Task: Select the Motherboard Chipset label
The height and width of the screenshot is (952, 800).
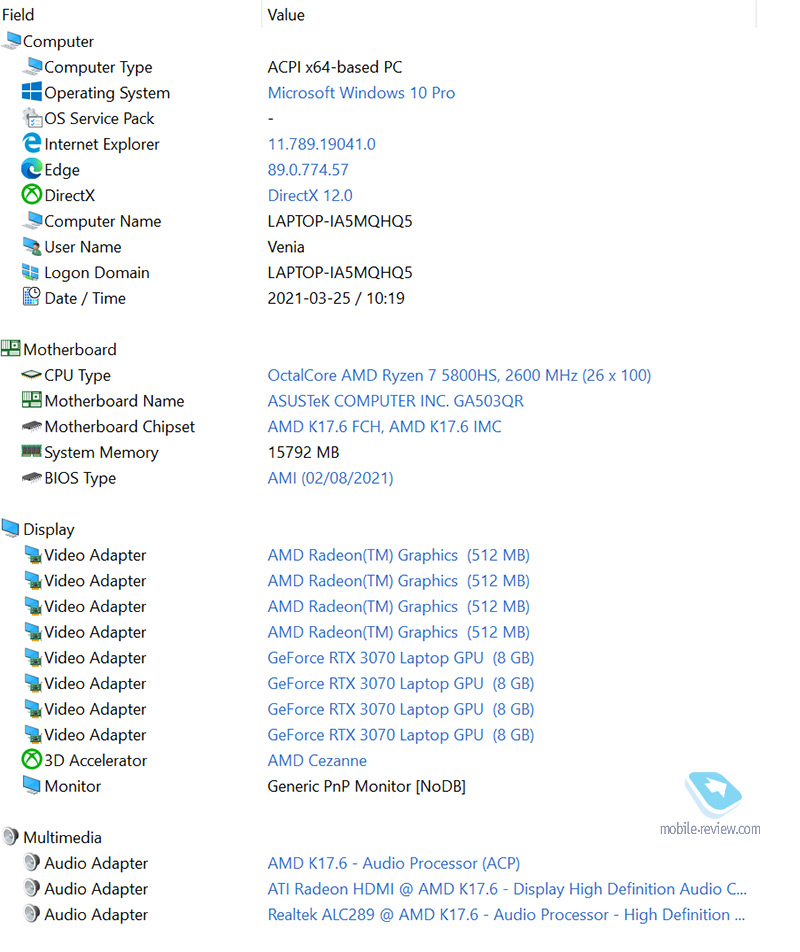Action: 120,427
